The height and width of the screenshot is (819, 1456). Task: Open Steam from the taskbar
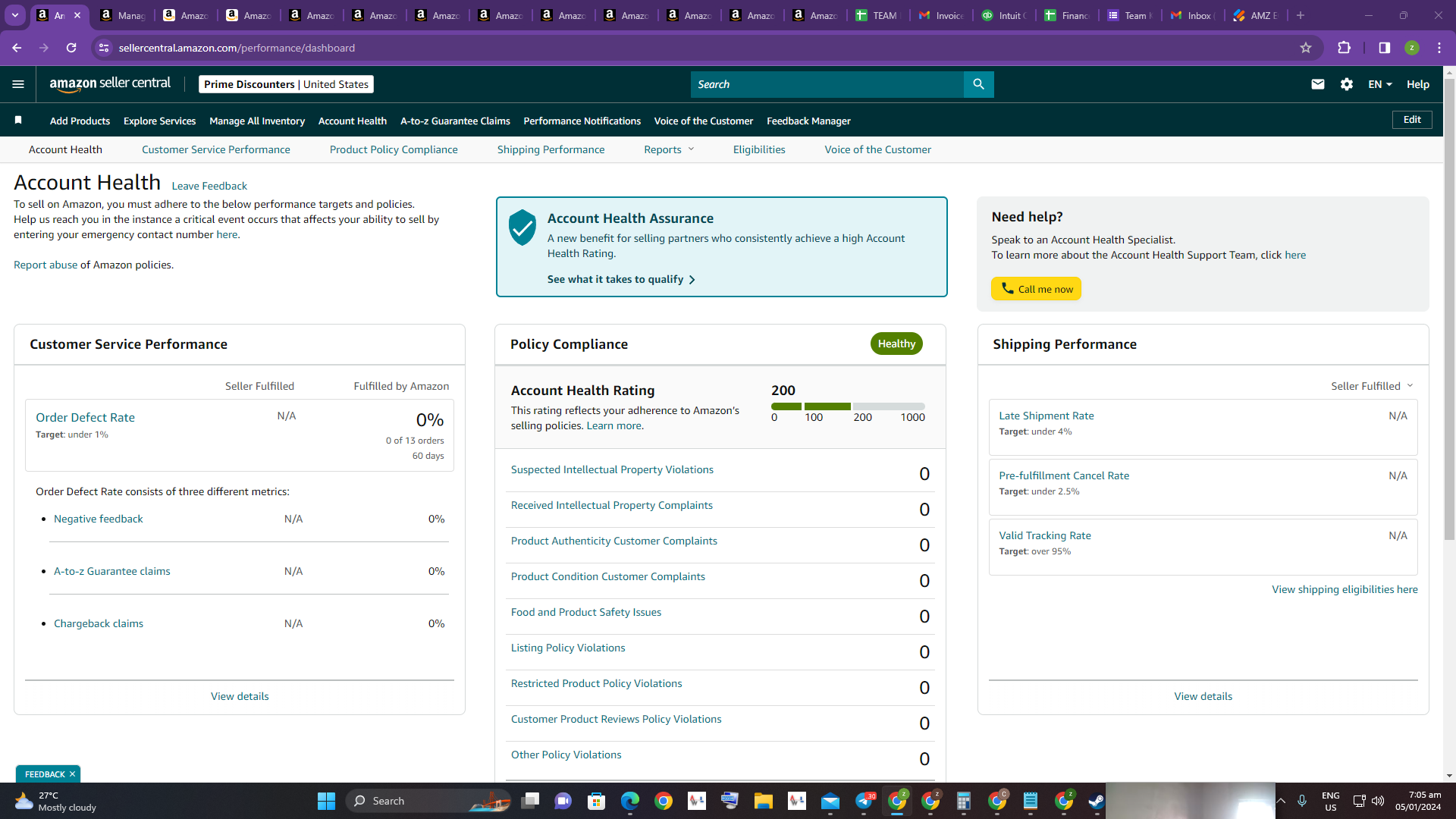[1097, 801]
